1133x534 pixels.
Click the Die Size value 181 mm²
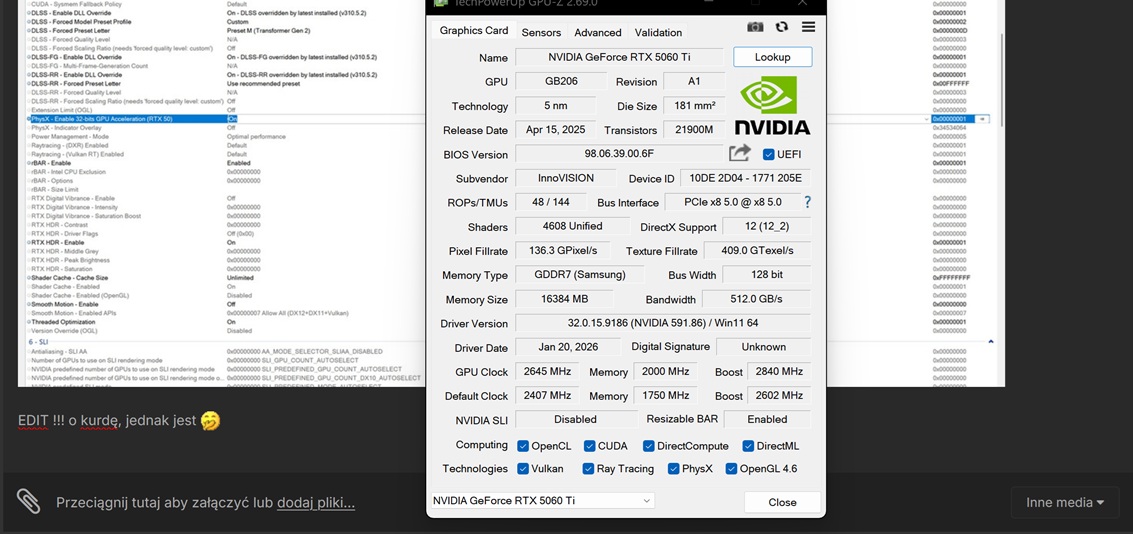[x=694, y=105]
